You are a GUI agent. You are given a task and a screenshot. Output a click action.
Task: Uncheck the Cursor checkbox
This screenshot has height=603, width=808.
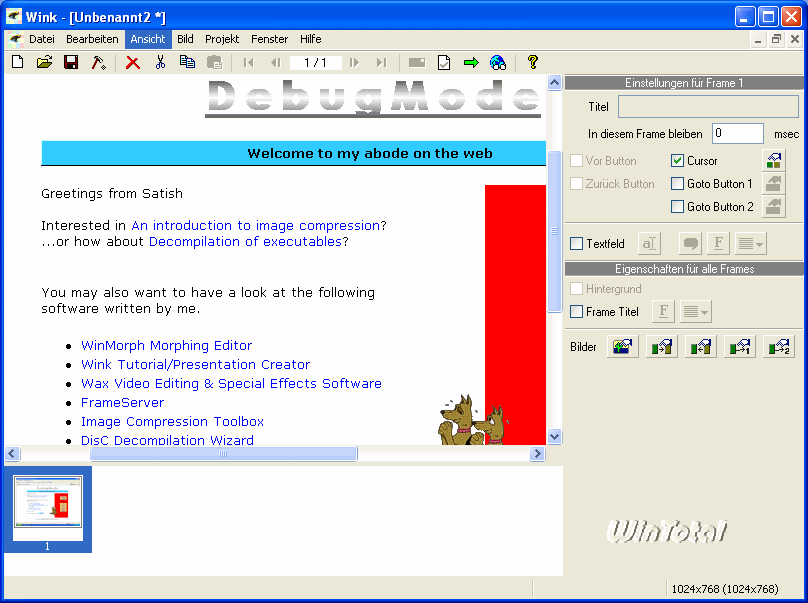677,161
